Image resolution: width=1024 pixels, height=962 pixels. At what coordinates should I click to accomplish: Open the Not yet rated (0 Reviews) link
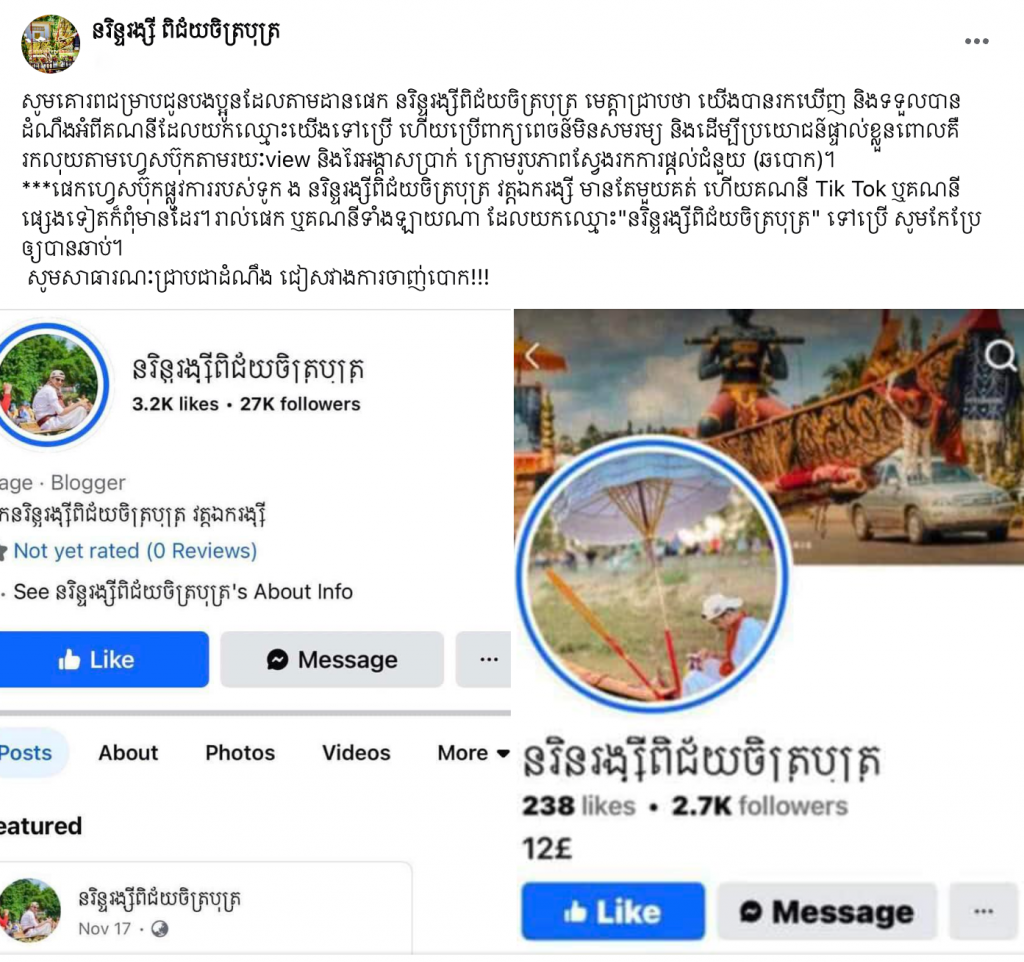coord(135,551)
